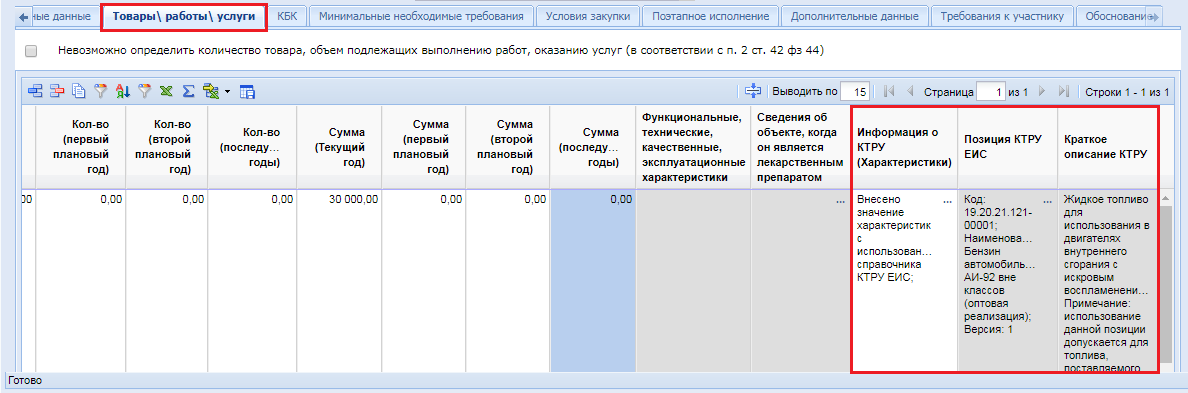Click 'Сумма (Текущий год)' column header

[x=339, y=147]
